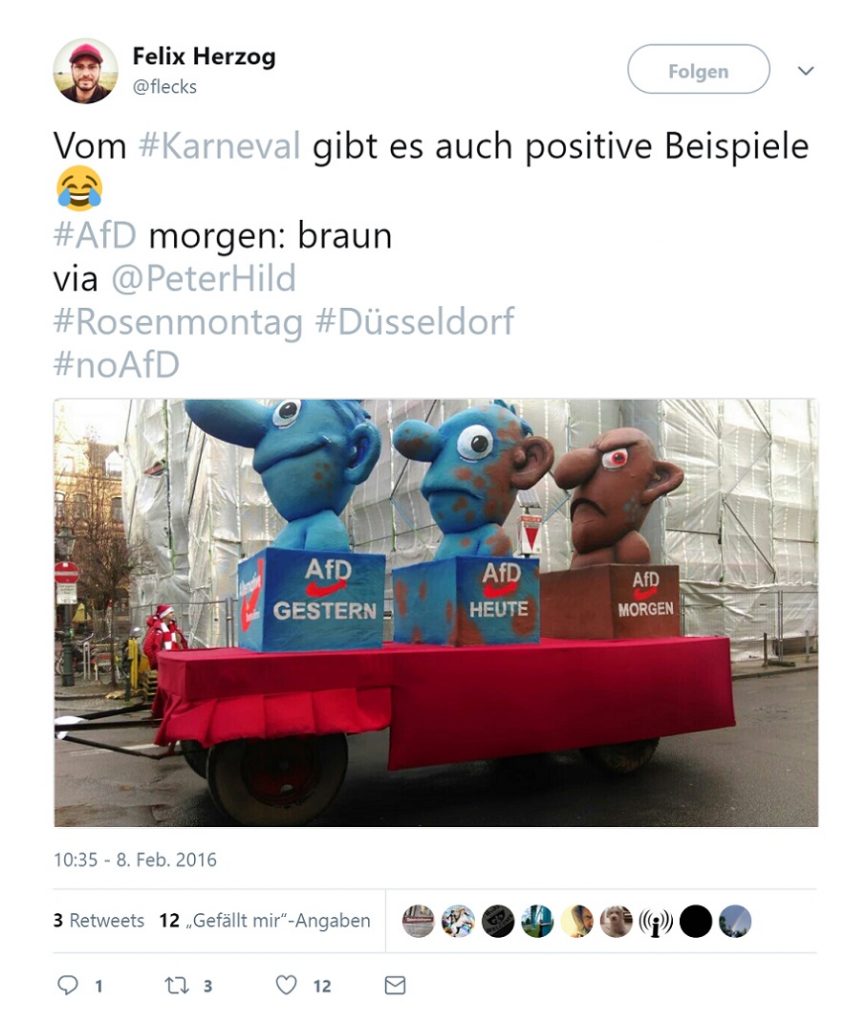Image resolution: width=866 pixels, height=1024 pixels.
Task: Like the tweet with heart icon
Action: (x=286, y=984)
